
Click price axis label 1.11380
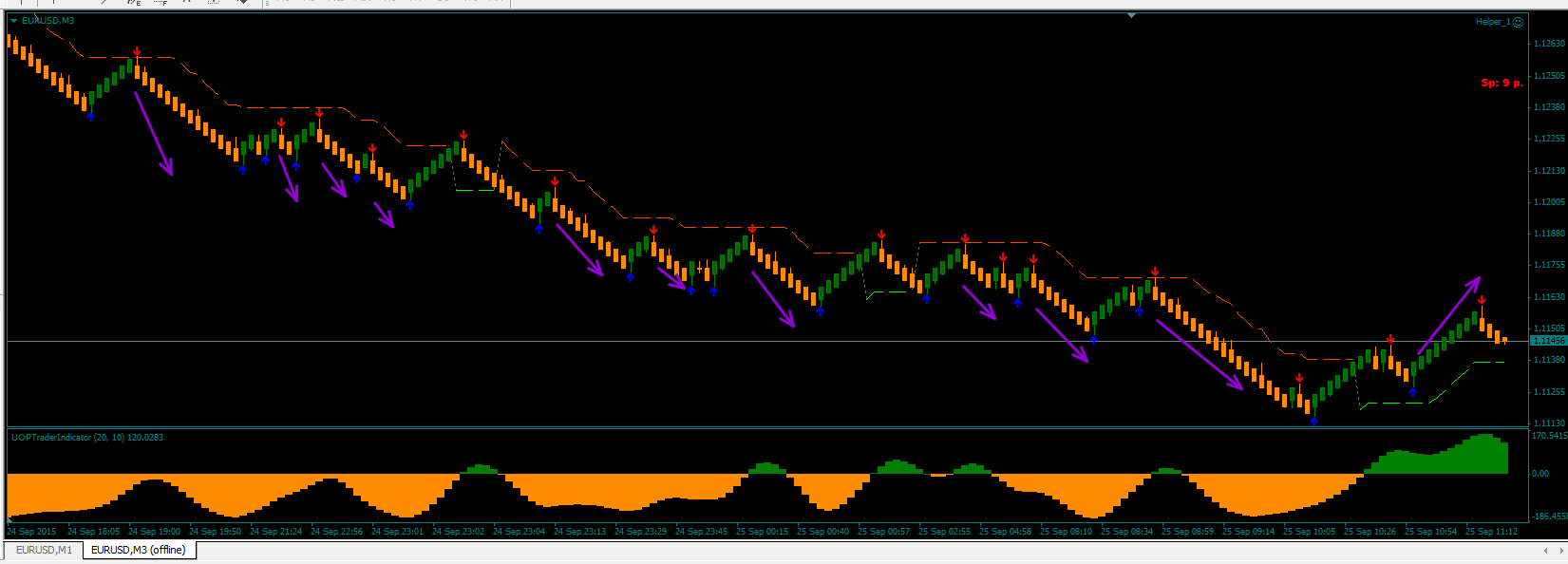click(x=1550, y=360)
